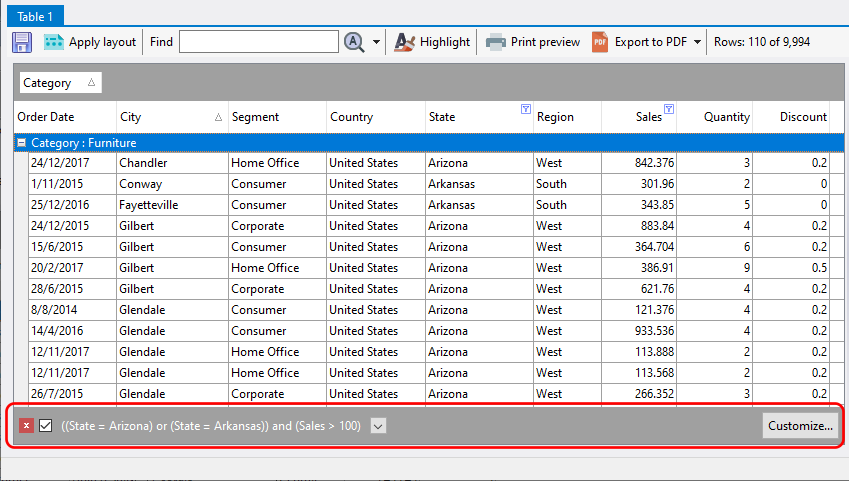Expand the recent filters dropdown
Screen dimensions: 849x481
378,426
